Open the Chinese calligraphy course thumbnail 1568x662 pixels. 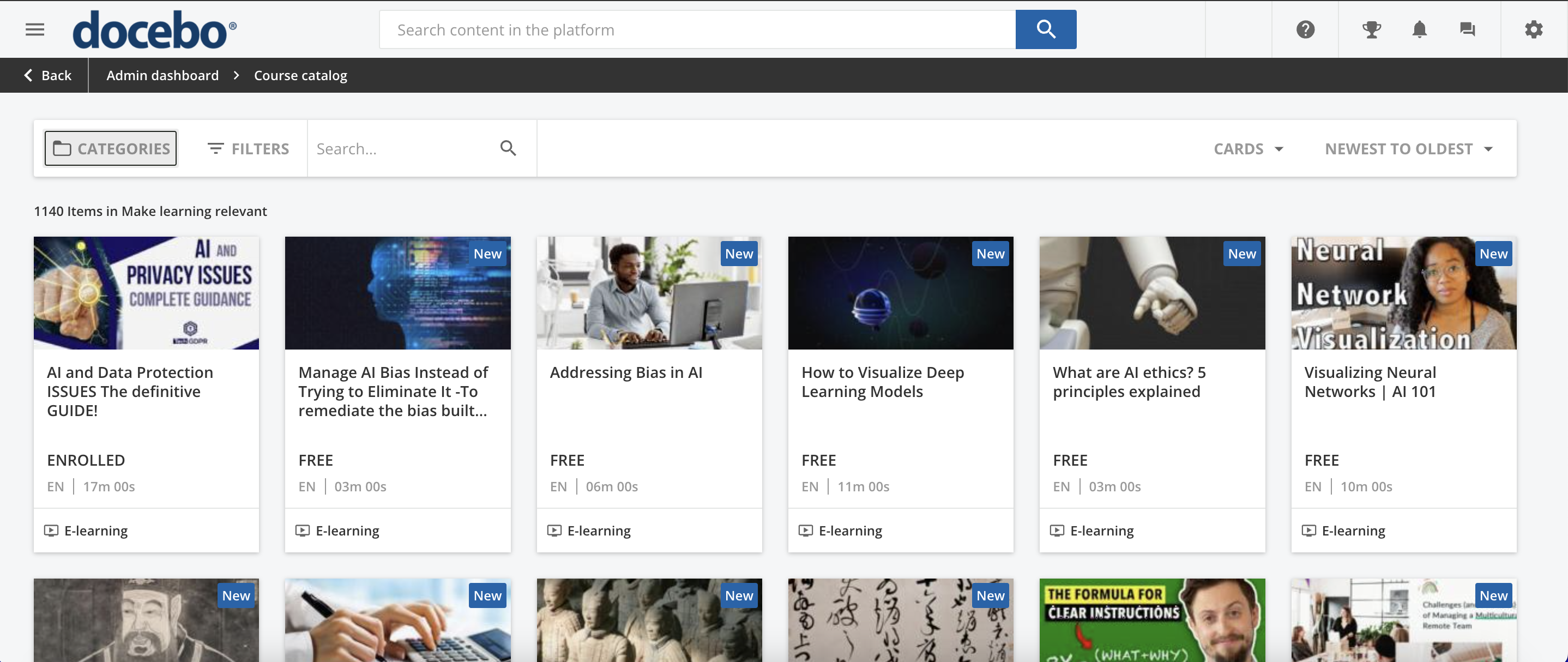tap(900, 620)
